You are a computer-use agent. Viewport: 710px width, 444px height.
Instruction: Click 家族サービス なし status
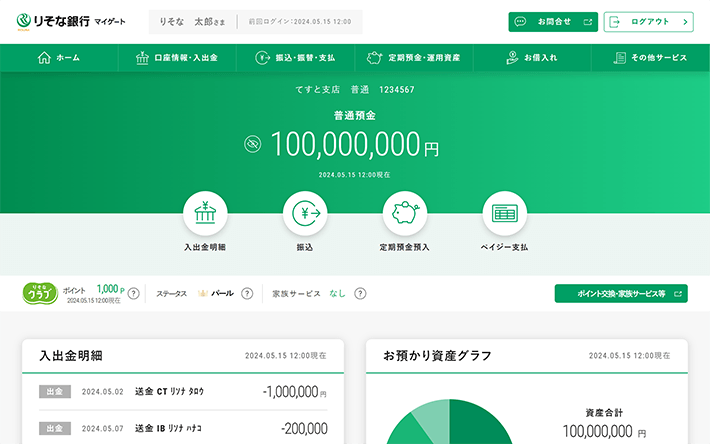tap(309, 293)
